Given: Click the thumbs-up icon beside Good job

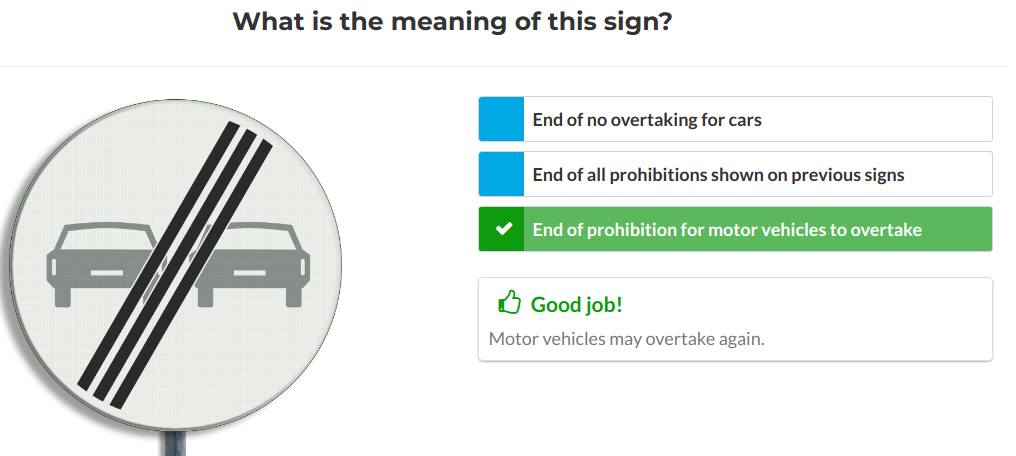Looking at the screenshot, I should click(x=510, y=303).
